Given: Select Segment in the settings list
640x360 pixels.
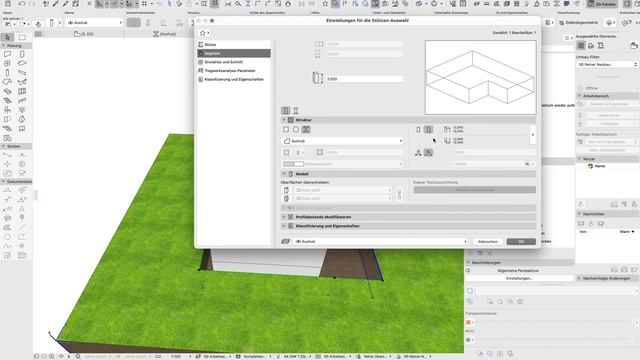Looking at the screenshot, I should point(234,53).
